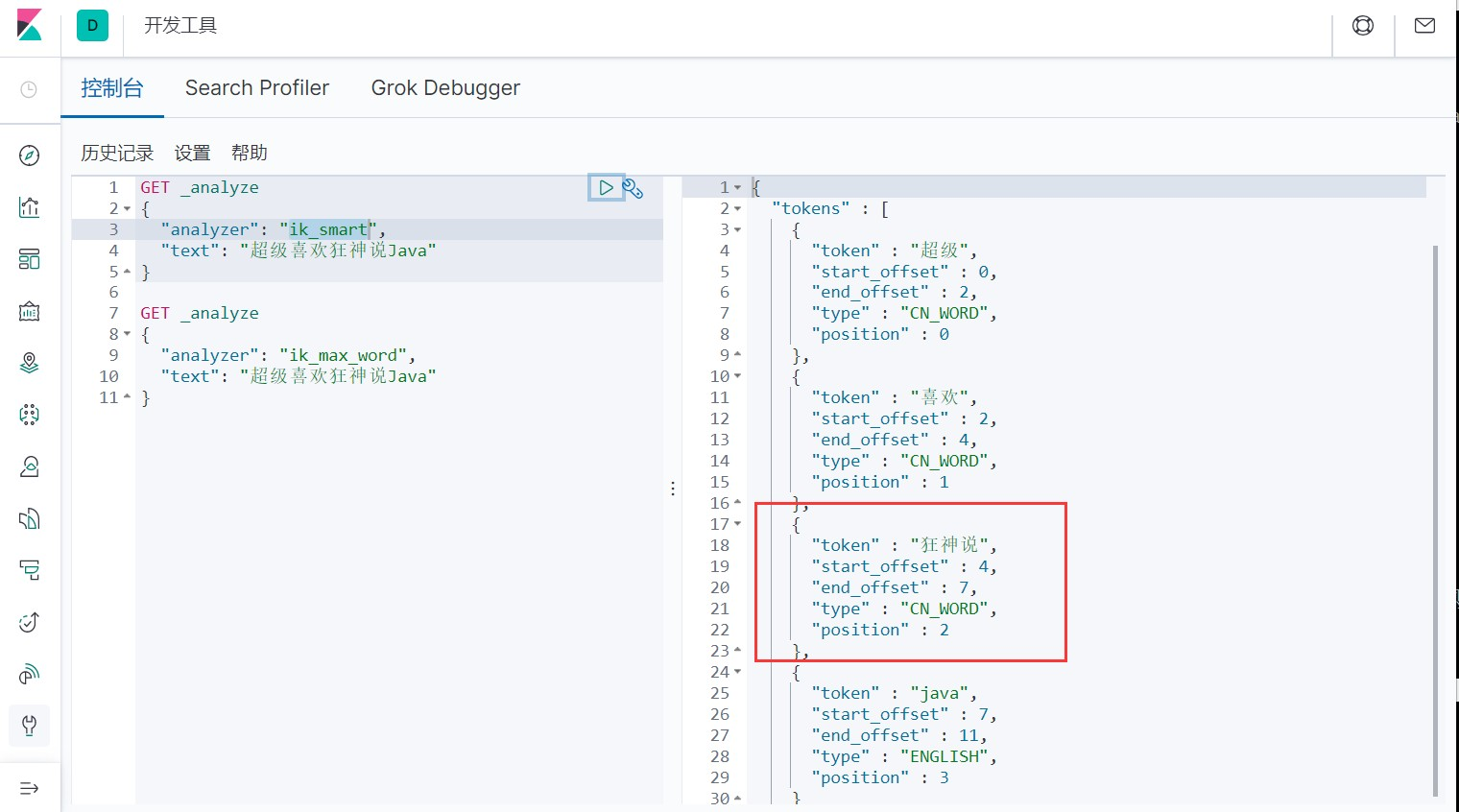Screen dimensions: 1459x812
Task: Expand the side navigation menu
Action: click(30, 788)
